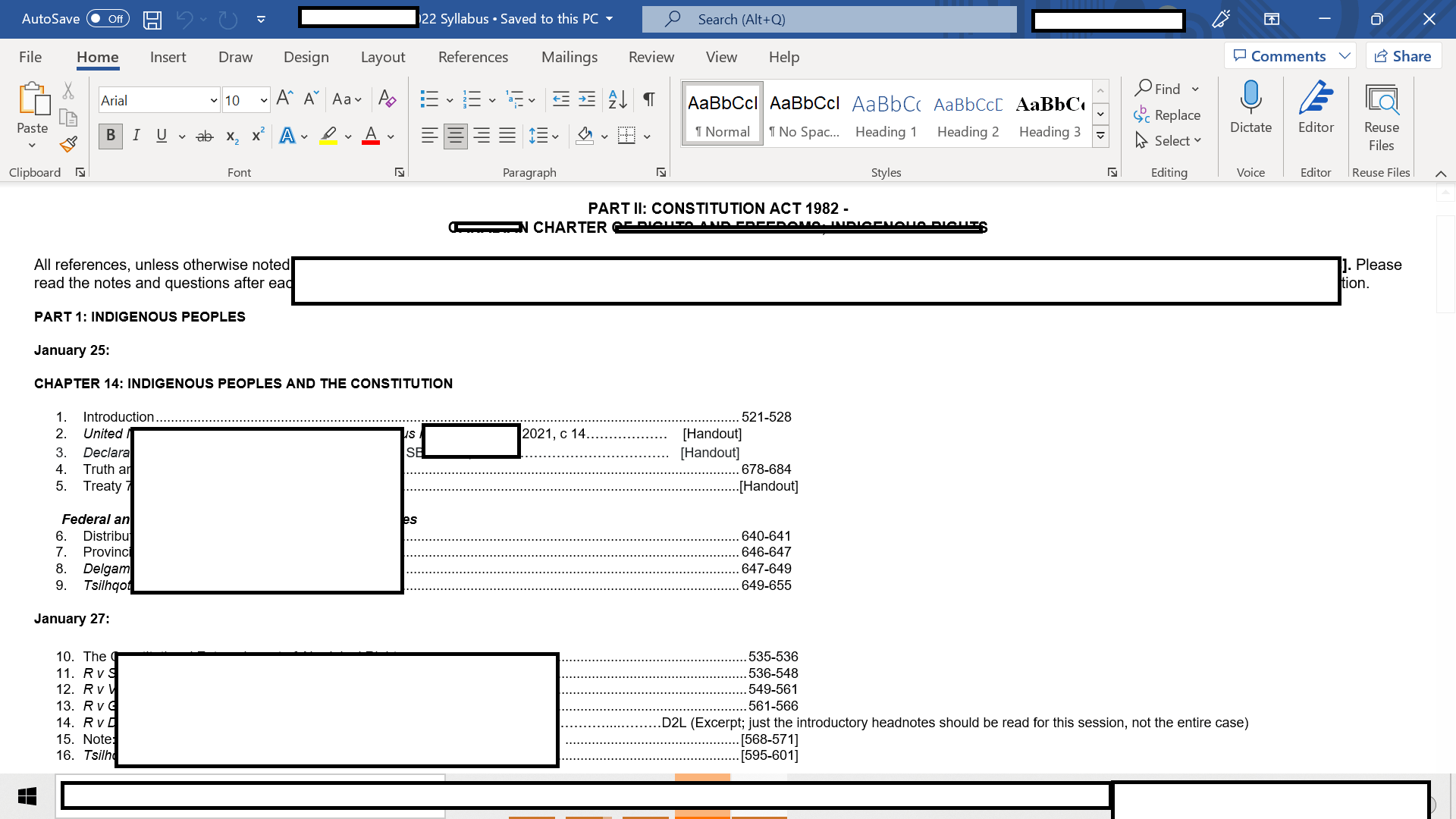Click the Format Painter brush icon
The width and height of the screenshot is (1456, 819).
coord(68,144)
